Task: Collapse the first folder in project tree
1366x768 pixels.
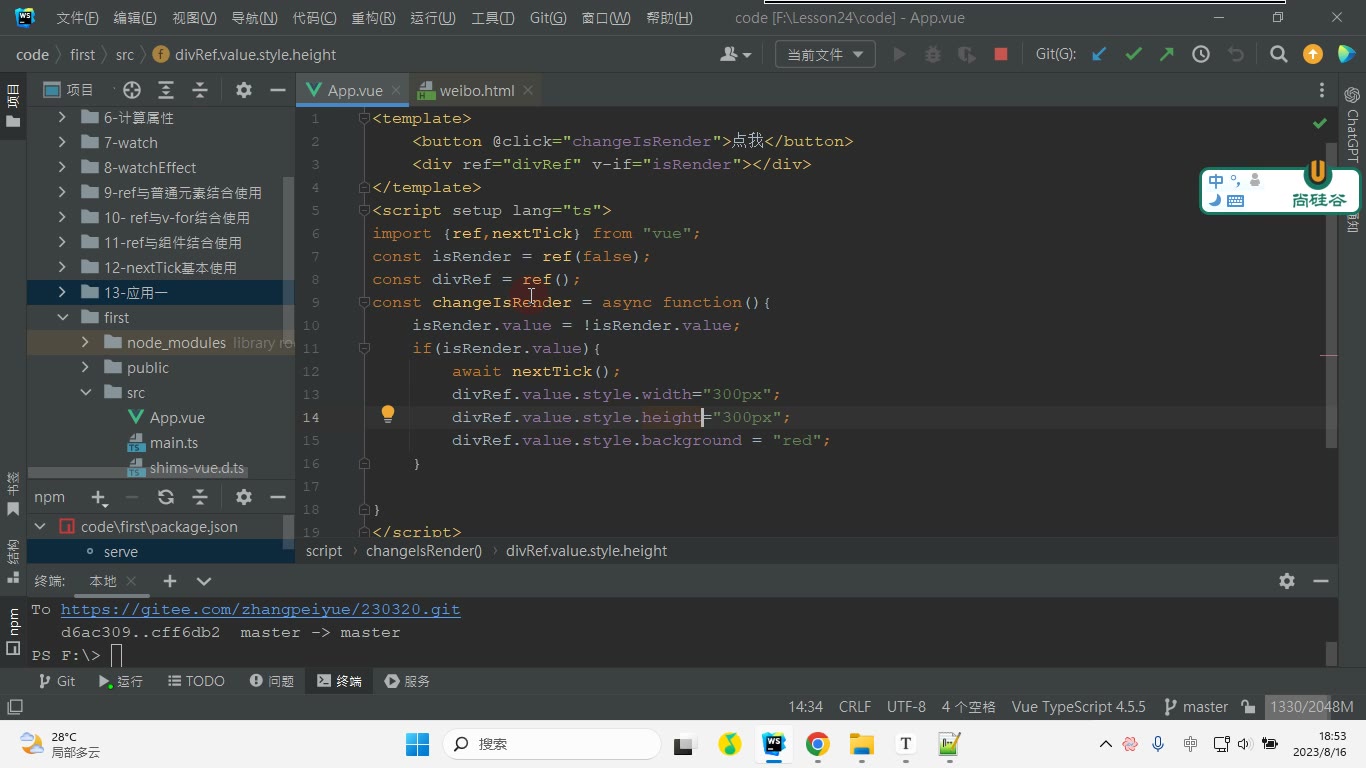Action: pyautogui.click(x=62, y=317)
